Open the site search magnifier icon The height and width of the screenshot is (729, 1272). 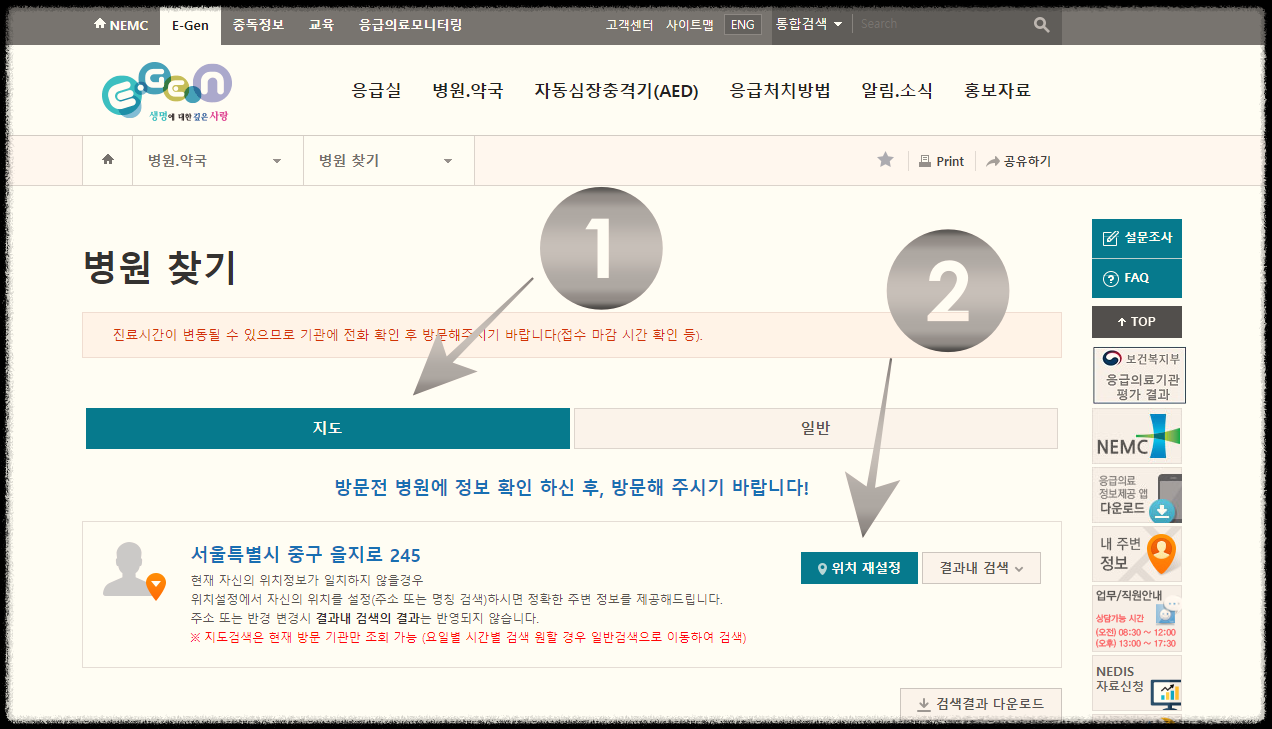click(1040, 23)
